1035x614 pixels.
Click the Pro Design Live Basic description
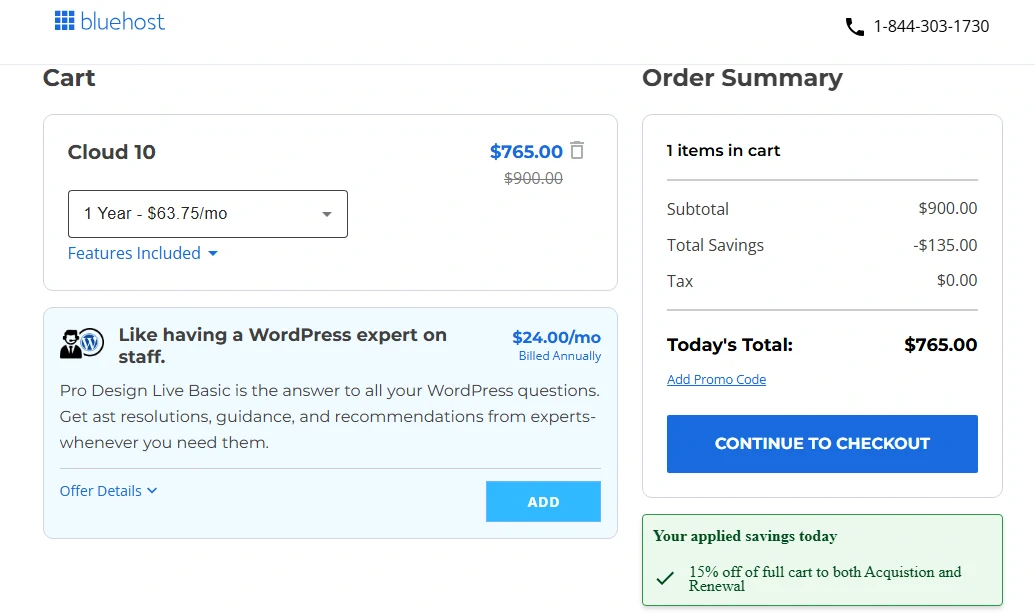tap(330, 417)
